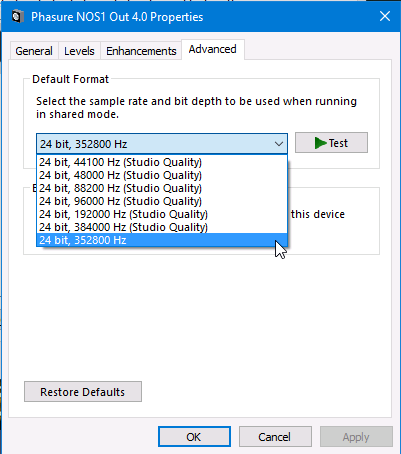Collapse the Default Format combo box arrow

[x=279, y=144]
